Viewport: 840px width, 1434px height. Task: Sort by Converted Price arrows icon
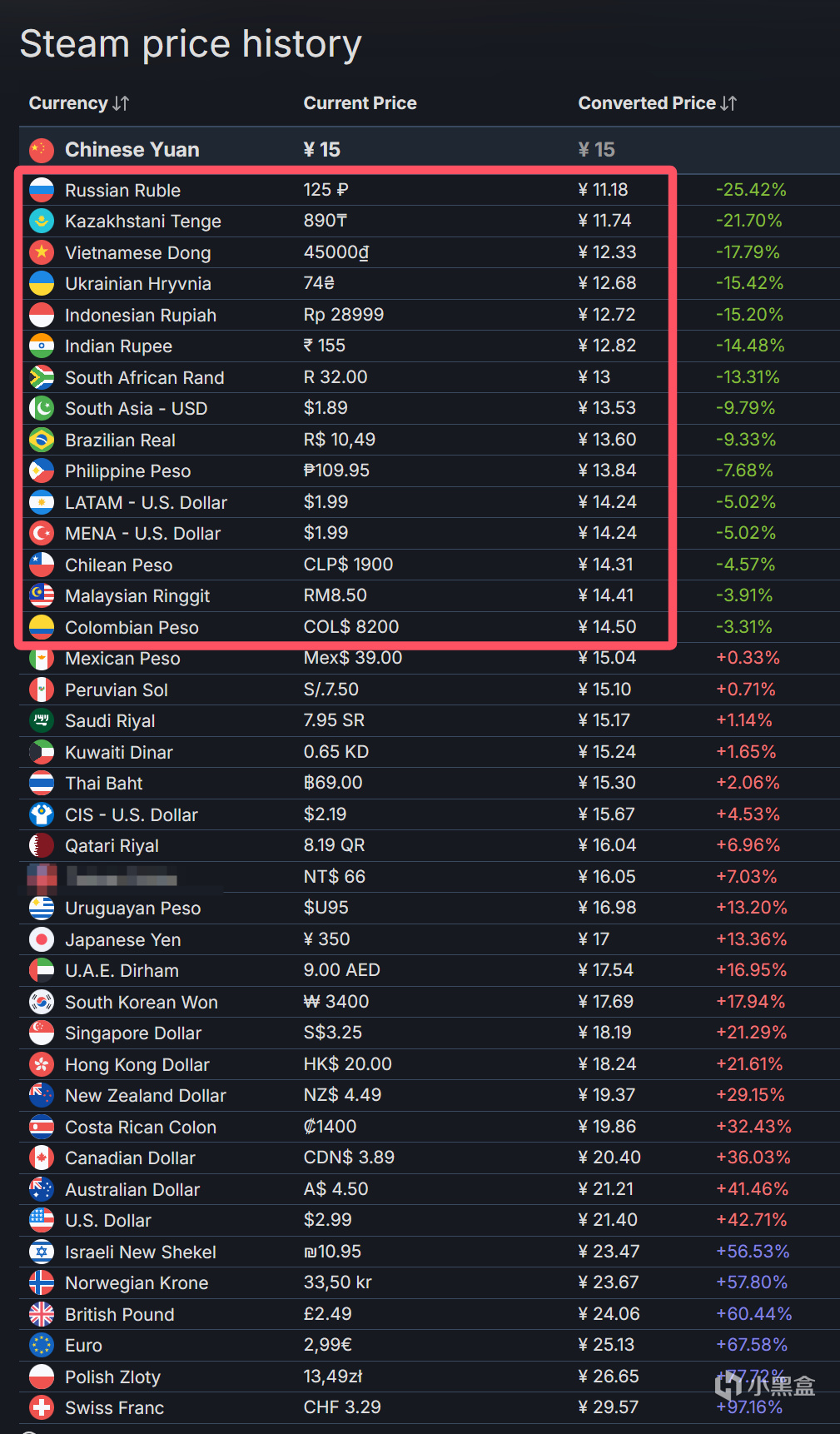pyautogui.click(x=728, y=103)
